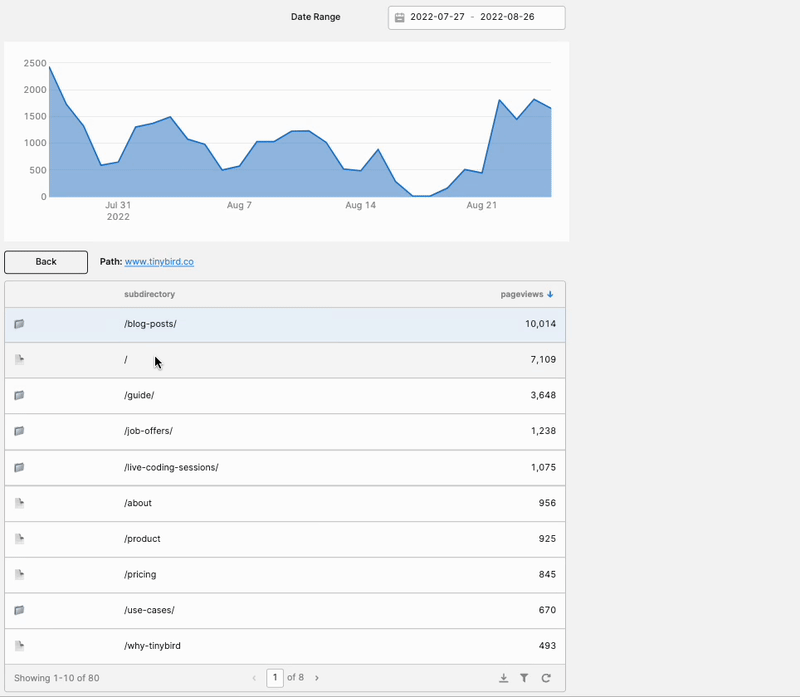The width and height of the screenshot is (800, 697).
Task: Go to next table page chevron
Action: point(317,678)
